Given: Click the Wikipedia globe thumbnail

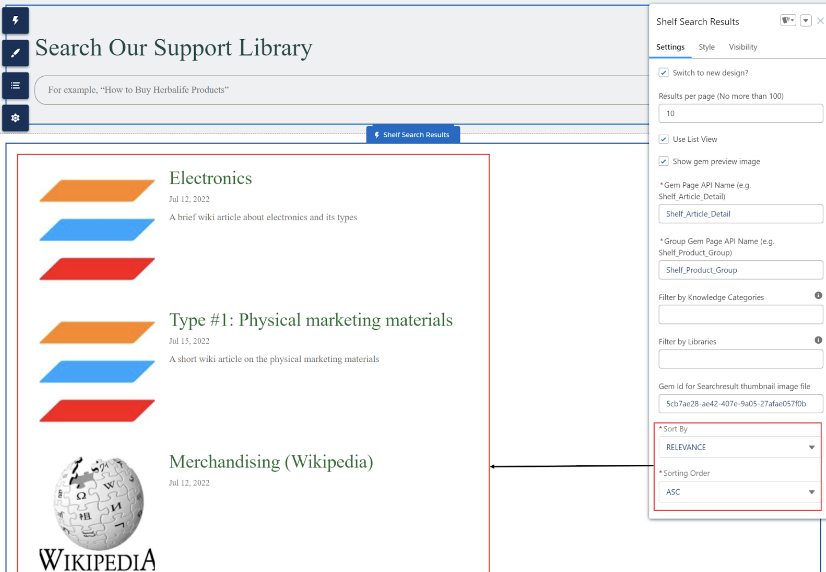Looking at the screenshot, I should 97,514.
